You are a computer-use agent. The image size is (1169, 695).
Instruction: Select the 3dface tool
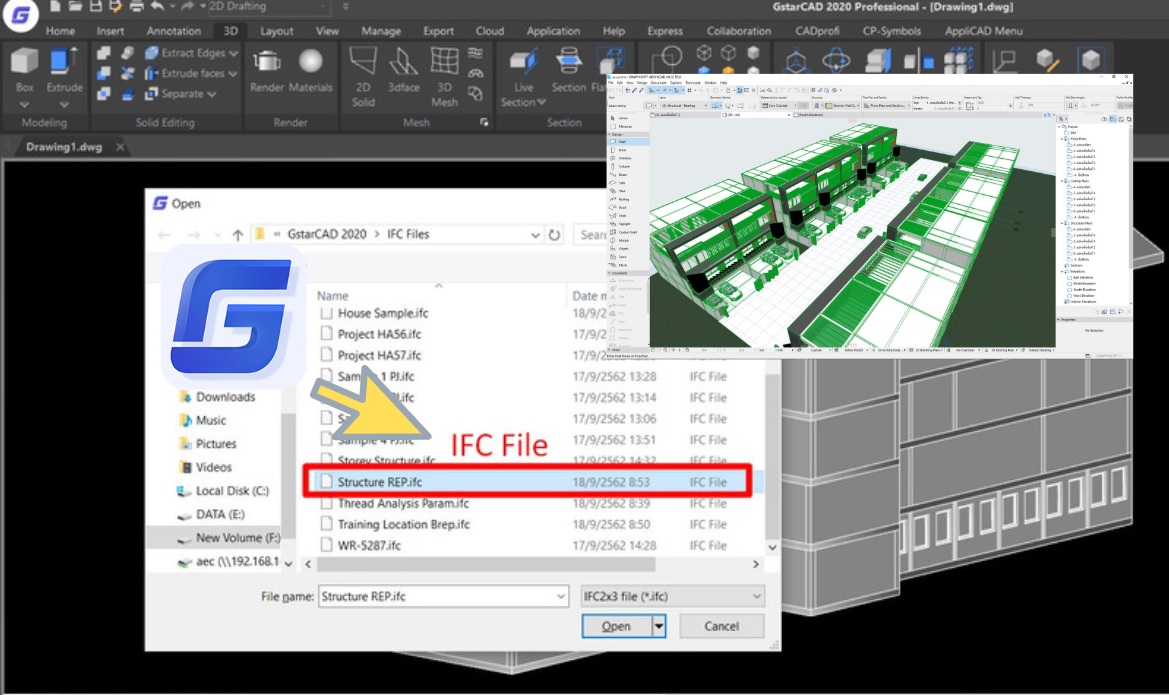(x=403, y=69)
